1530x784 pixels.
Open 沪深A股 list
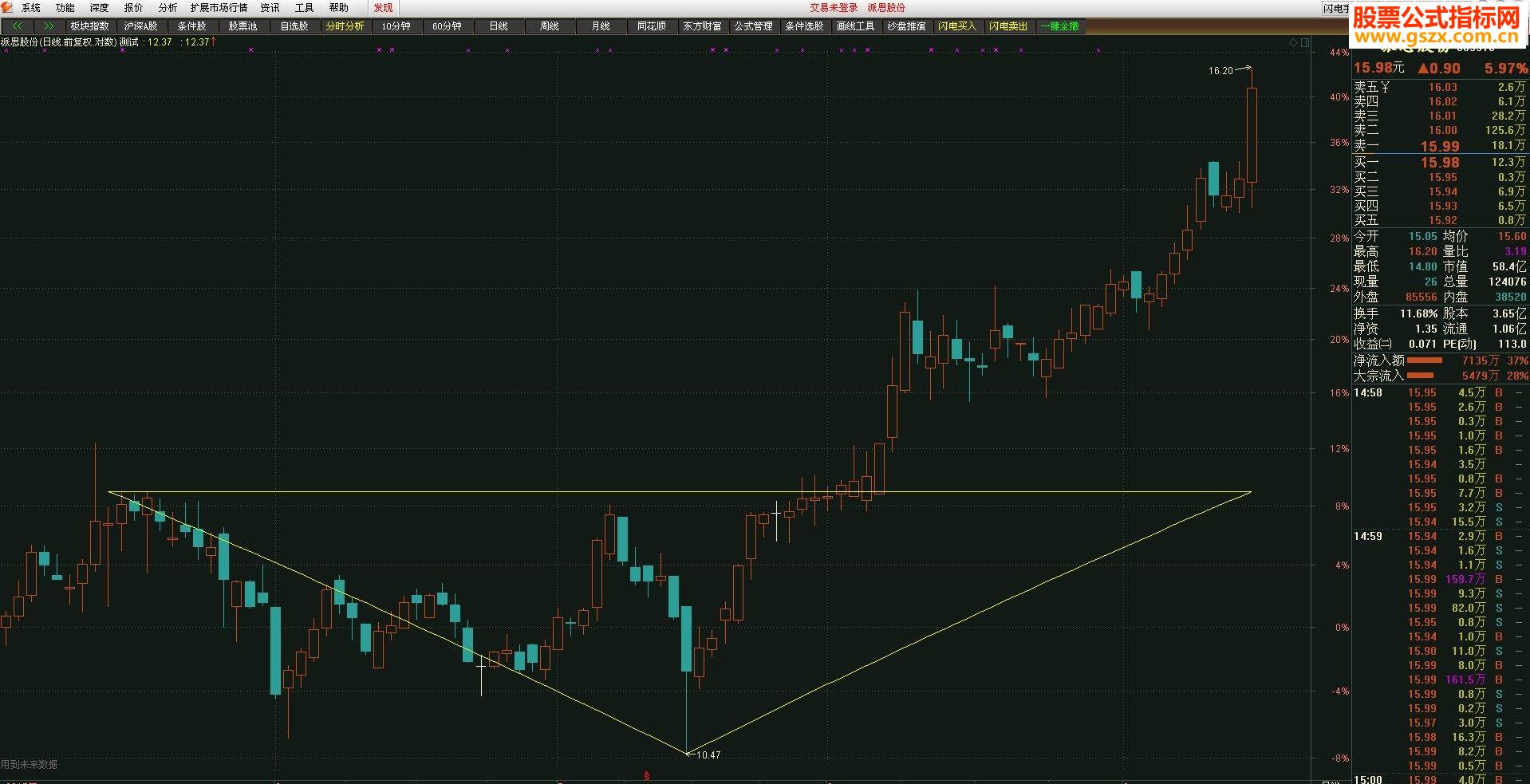coord(140,26)
